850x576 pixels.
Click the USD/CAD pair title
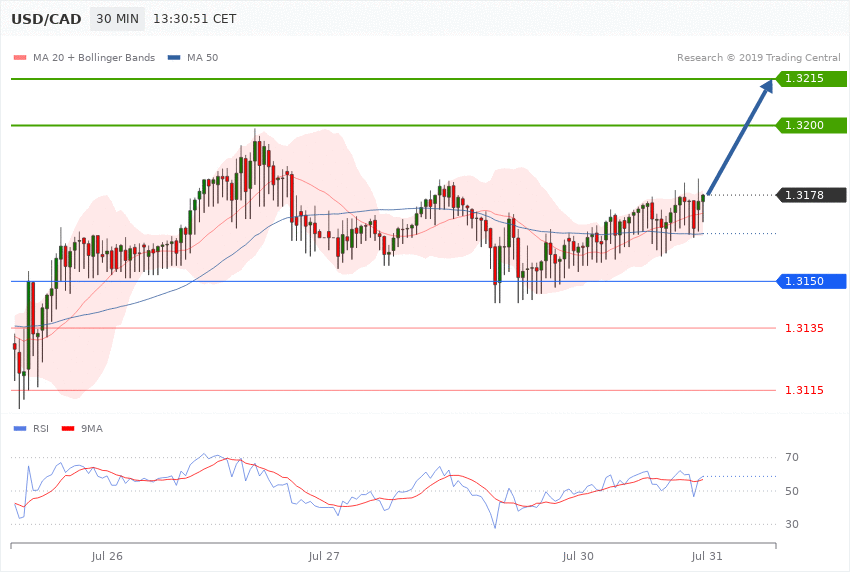(46, 19)
